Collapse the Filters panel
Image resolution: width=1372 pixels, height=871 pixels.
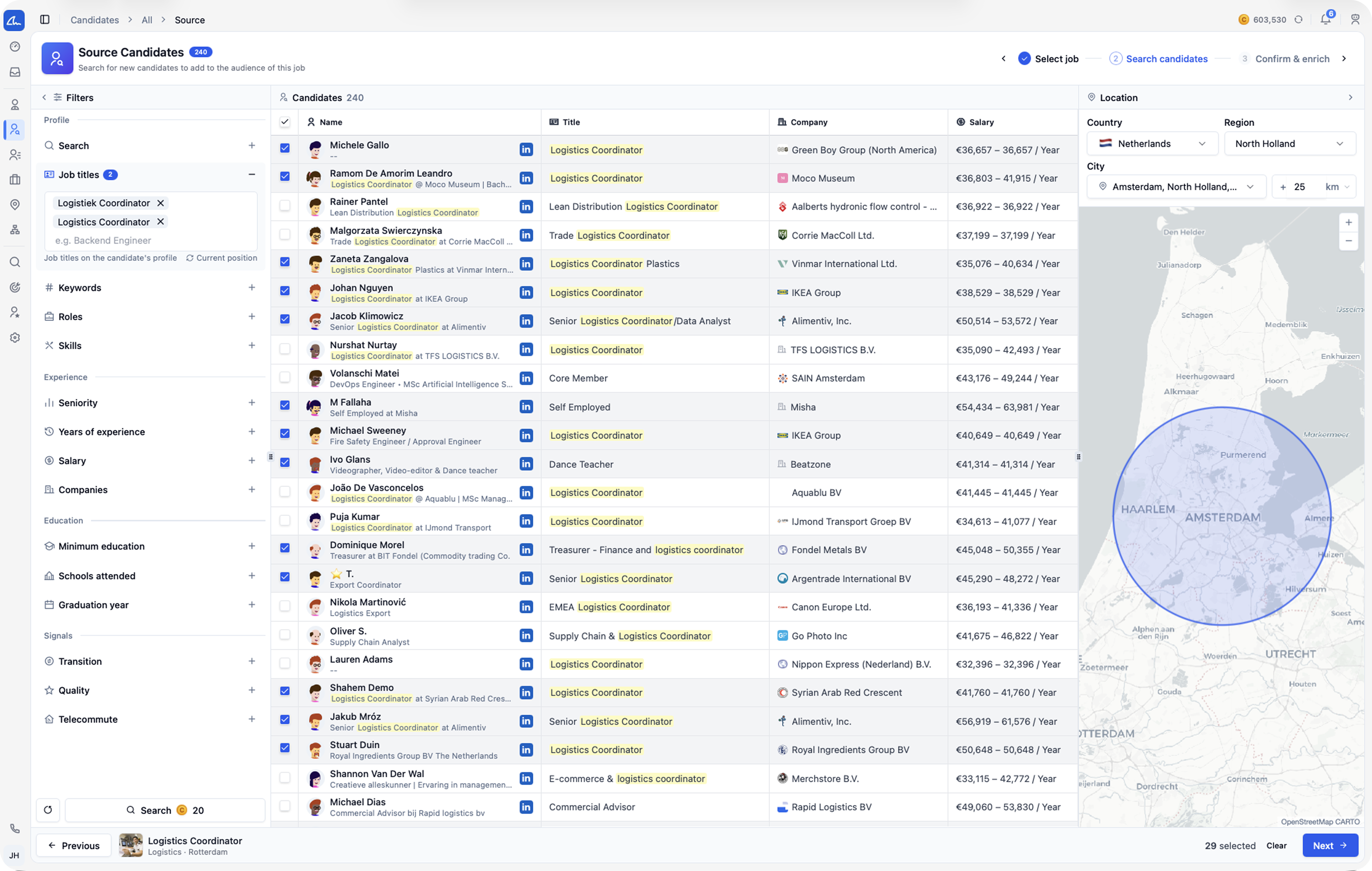[x=44, y=97]
